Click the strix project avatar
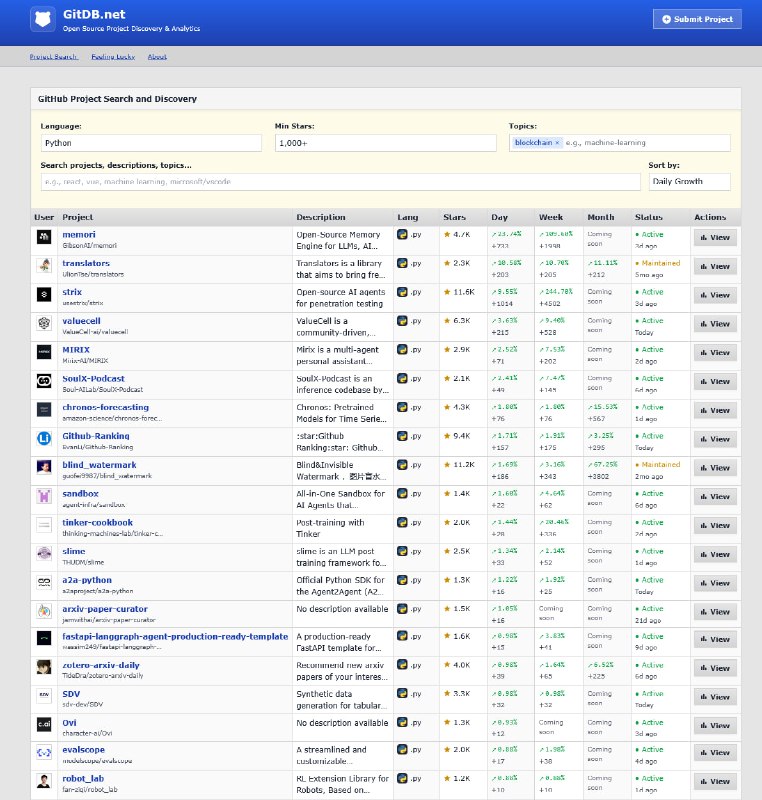 (x=44, y=294)
